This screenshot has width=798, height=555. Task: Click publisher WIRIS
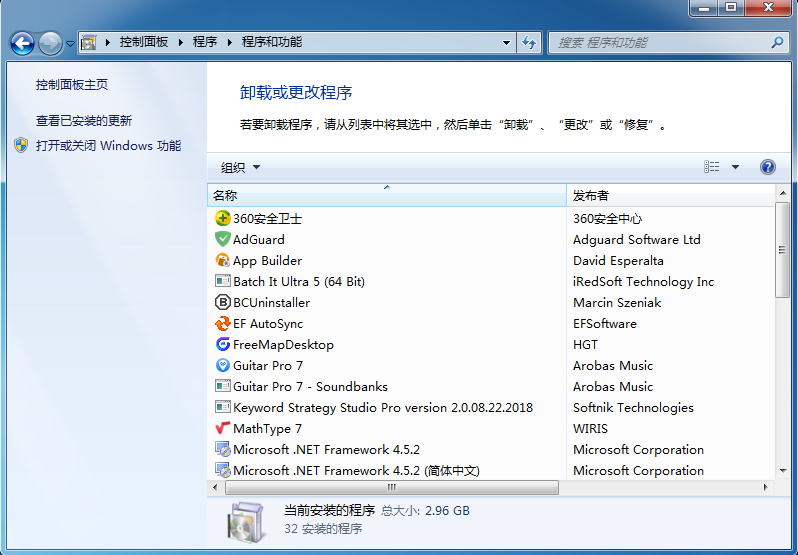590,428
